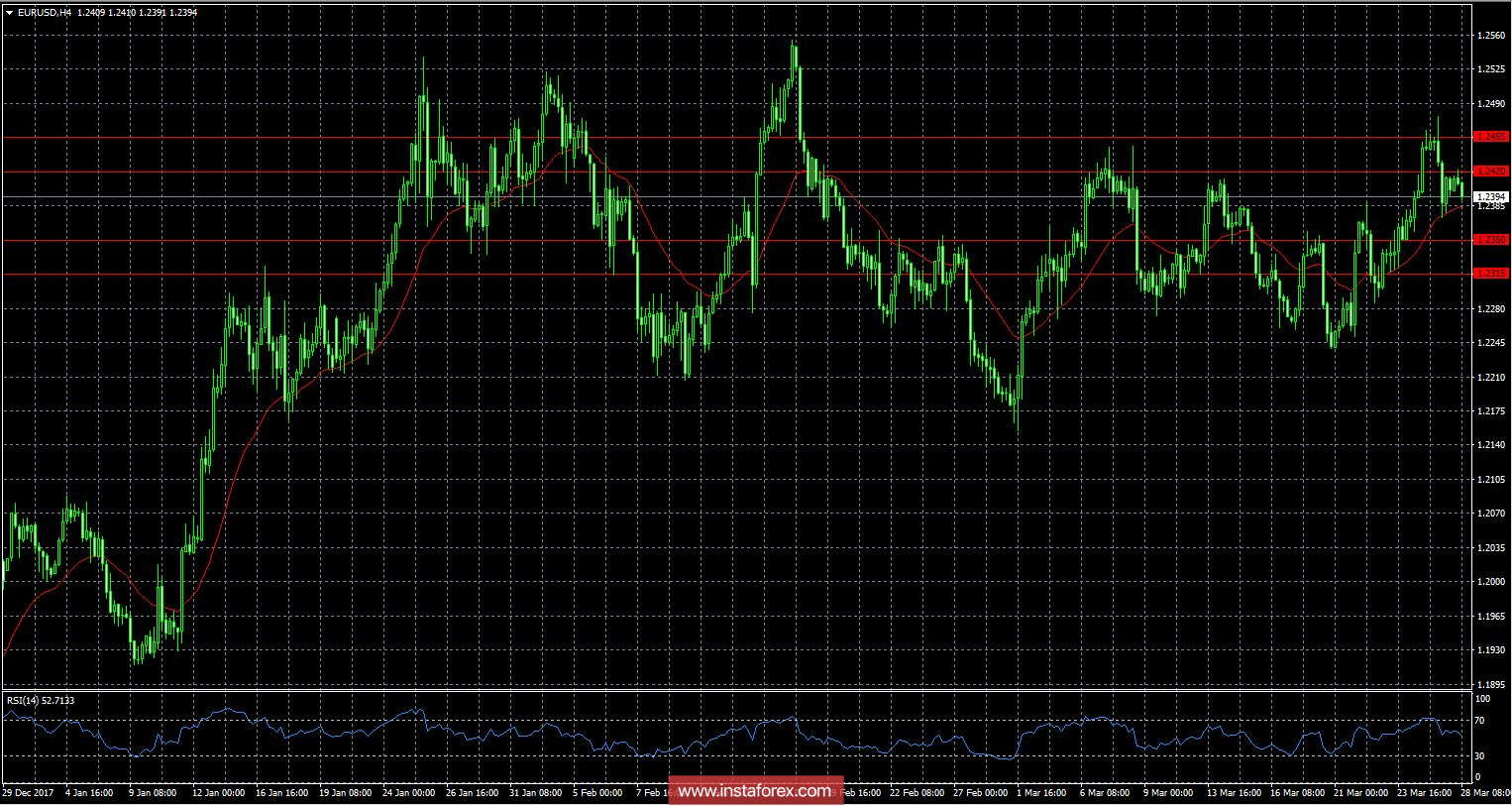The image size is (1512, 806).
Task: Click the 29 Dec 2017 axis label
Action: [29, 793]
